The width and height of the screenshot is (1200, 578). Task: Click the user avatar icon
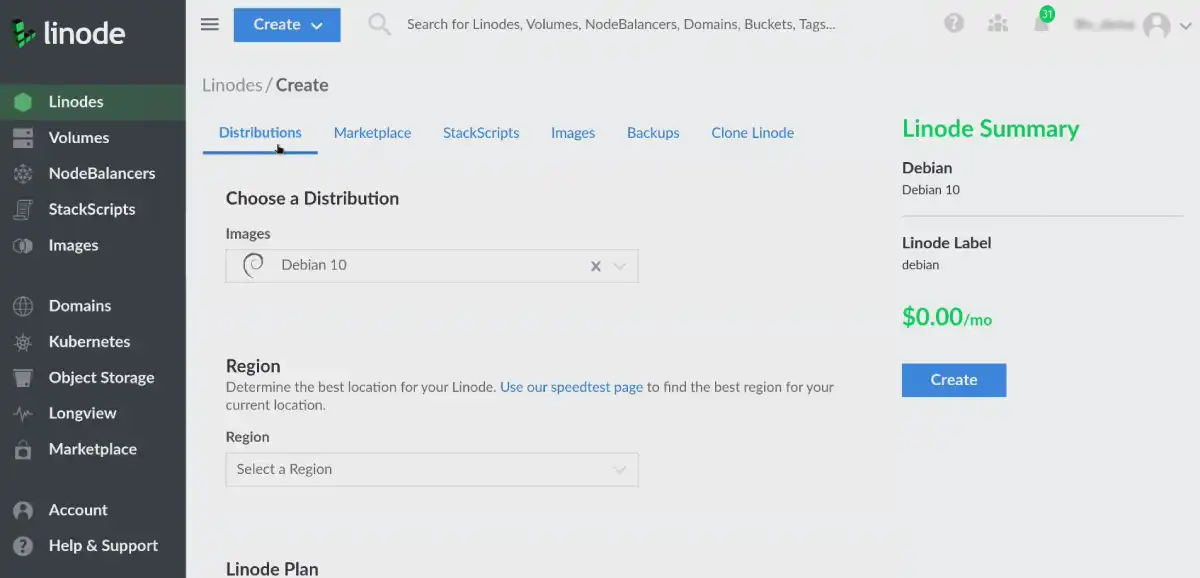1157,25
